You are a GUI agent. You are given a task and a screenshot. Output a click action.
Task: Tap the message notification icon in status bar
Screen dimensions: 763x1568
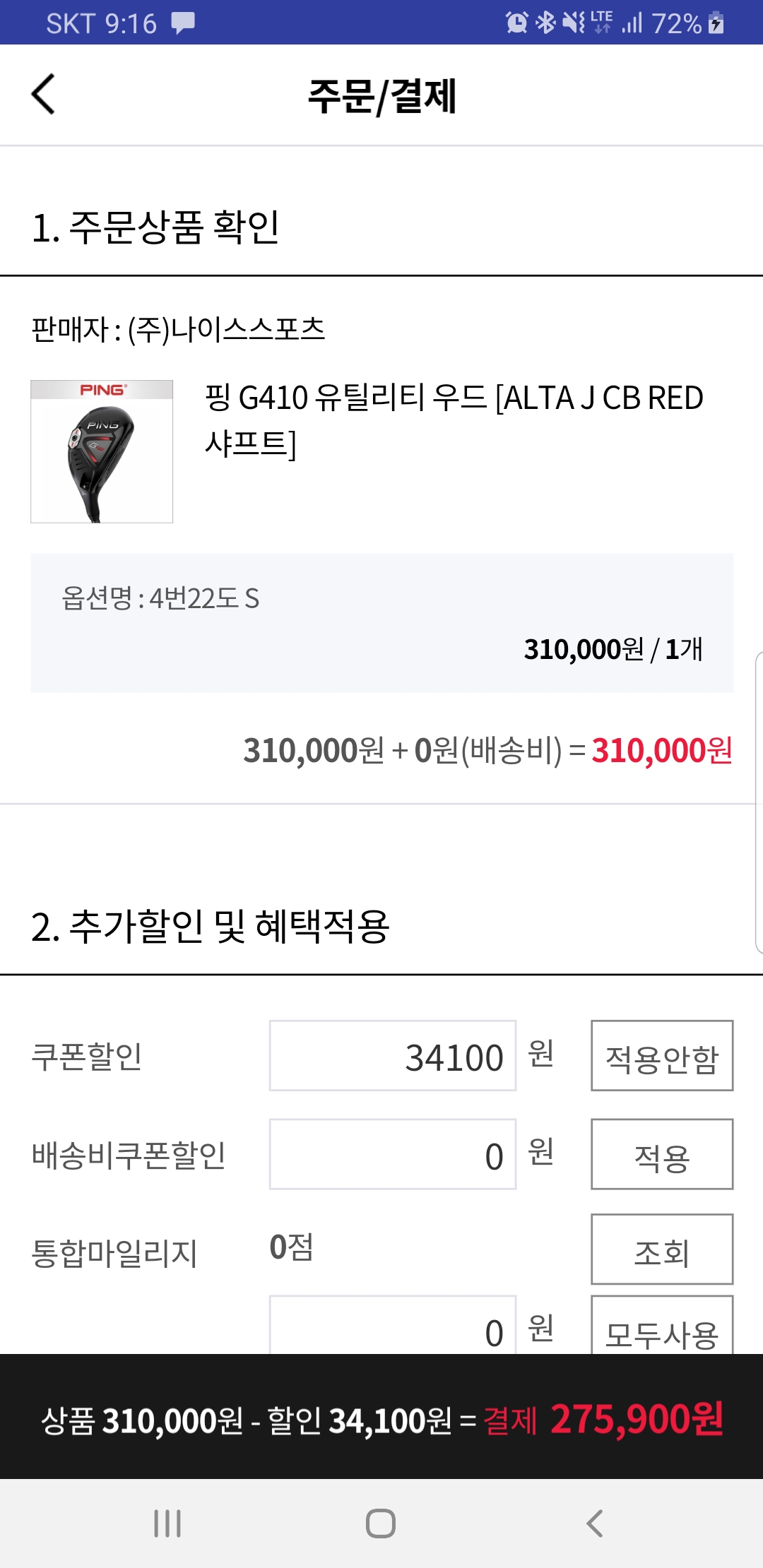click(183, 23)
